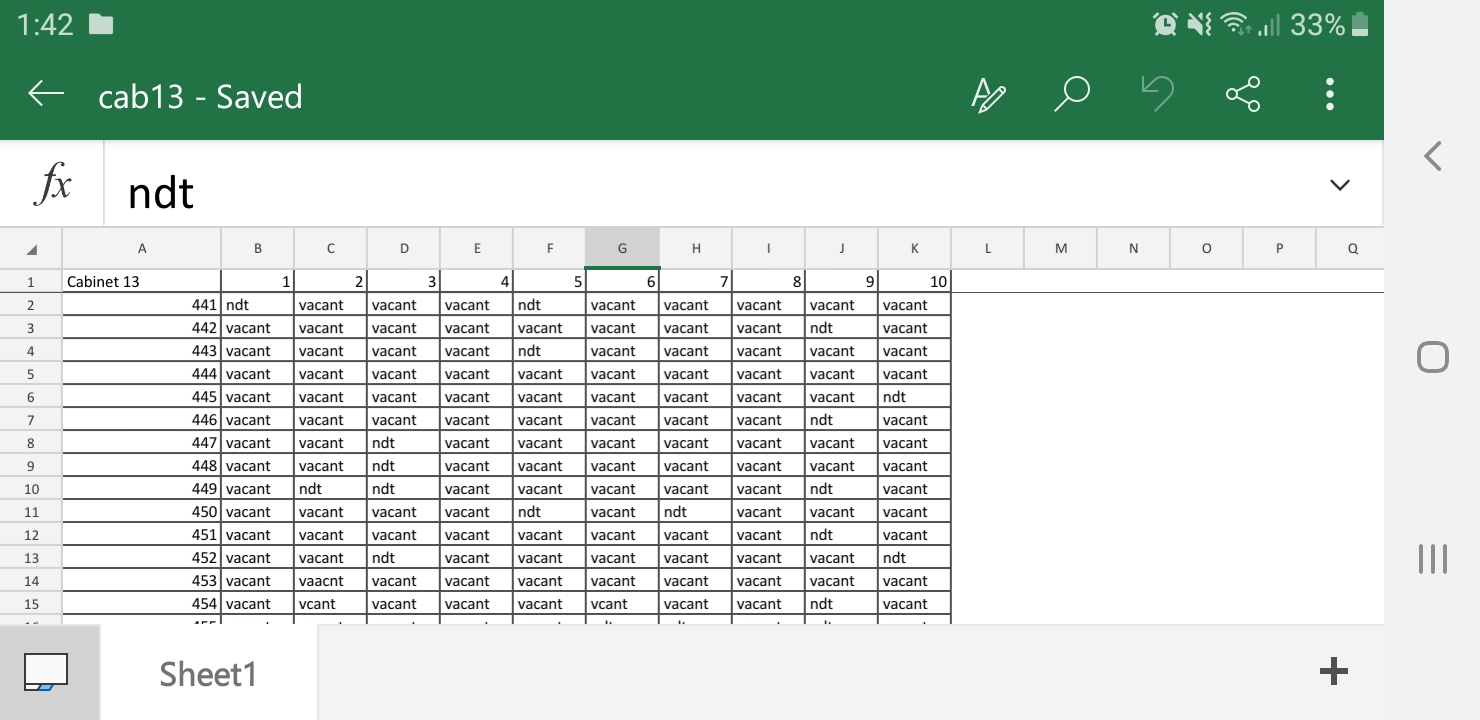Click the fx function icon
This screenshot has width=1480, height=720.
(52, 187)
